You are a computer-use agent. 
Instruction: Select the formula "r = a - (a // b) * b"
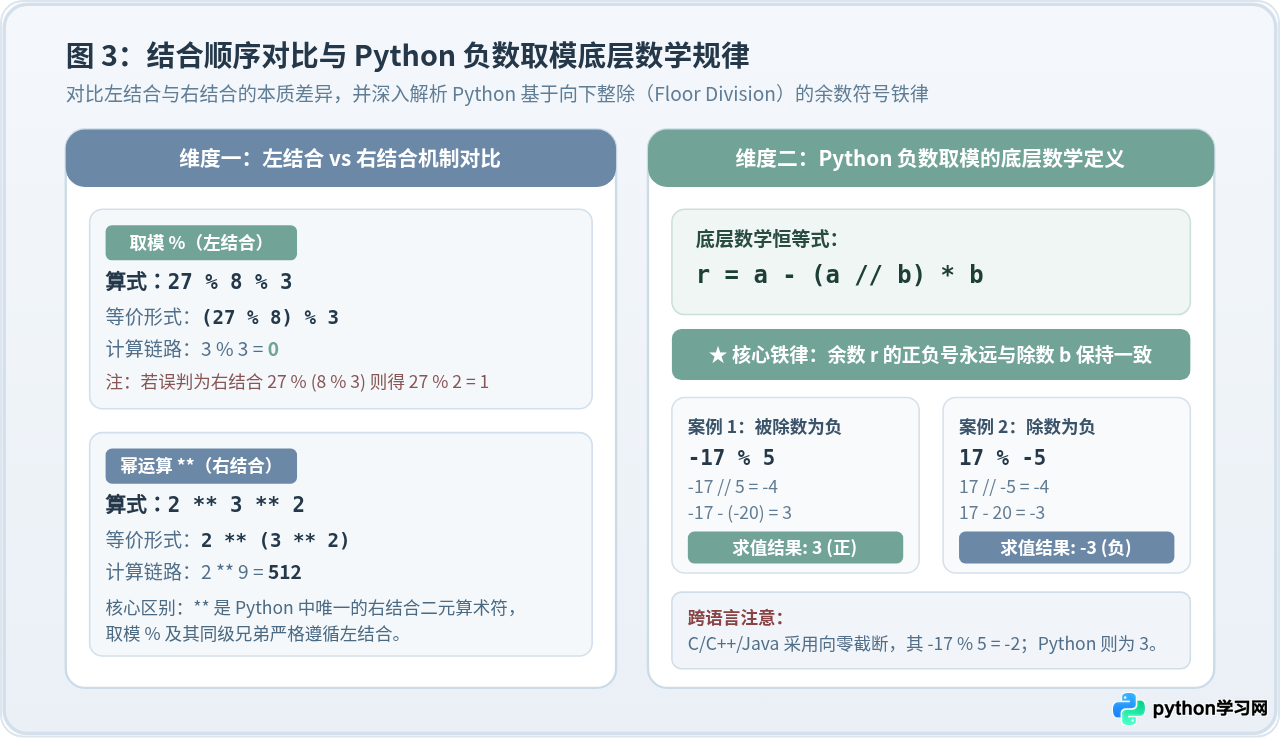pyautogui.click(x=840, y=275)
